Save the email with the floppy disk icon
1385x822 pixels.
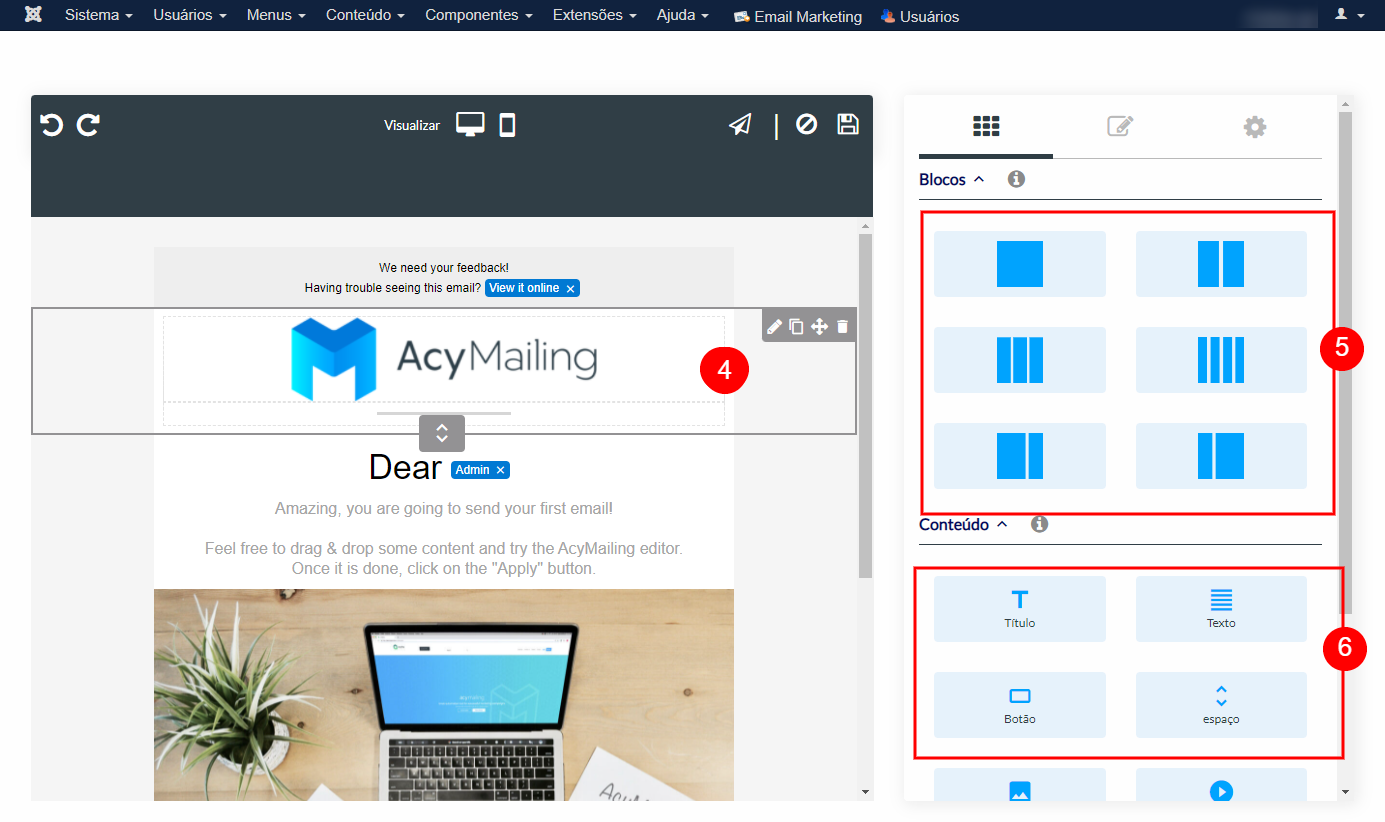tap(847, 124)
